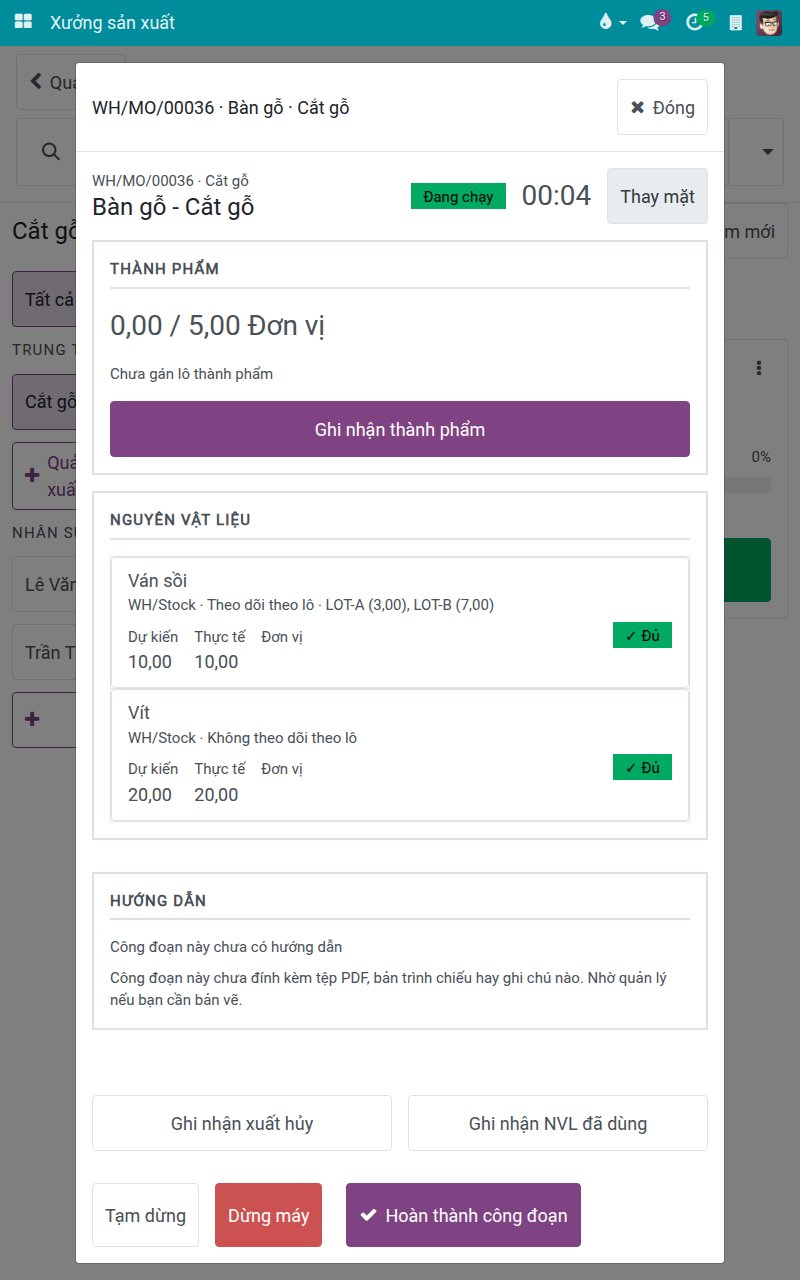Expand the dropdown caret next to droplet

pos(623,22)
